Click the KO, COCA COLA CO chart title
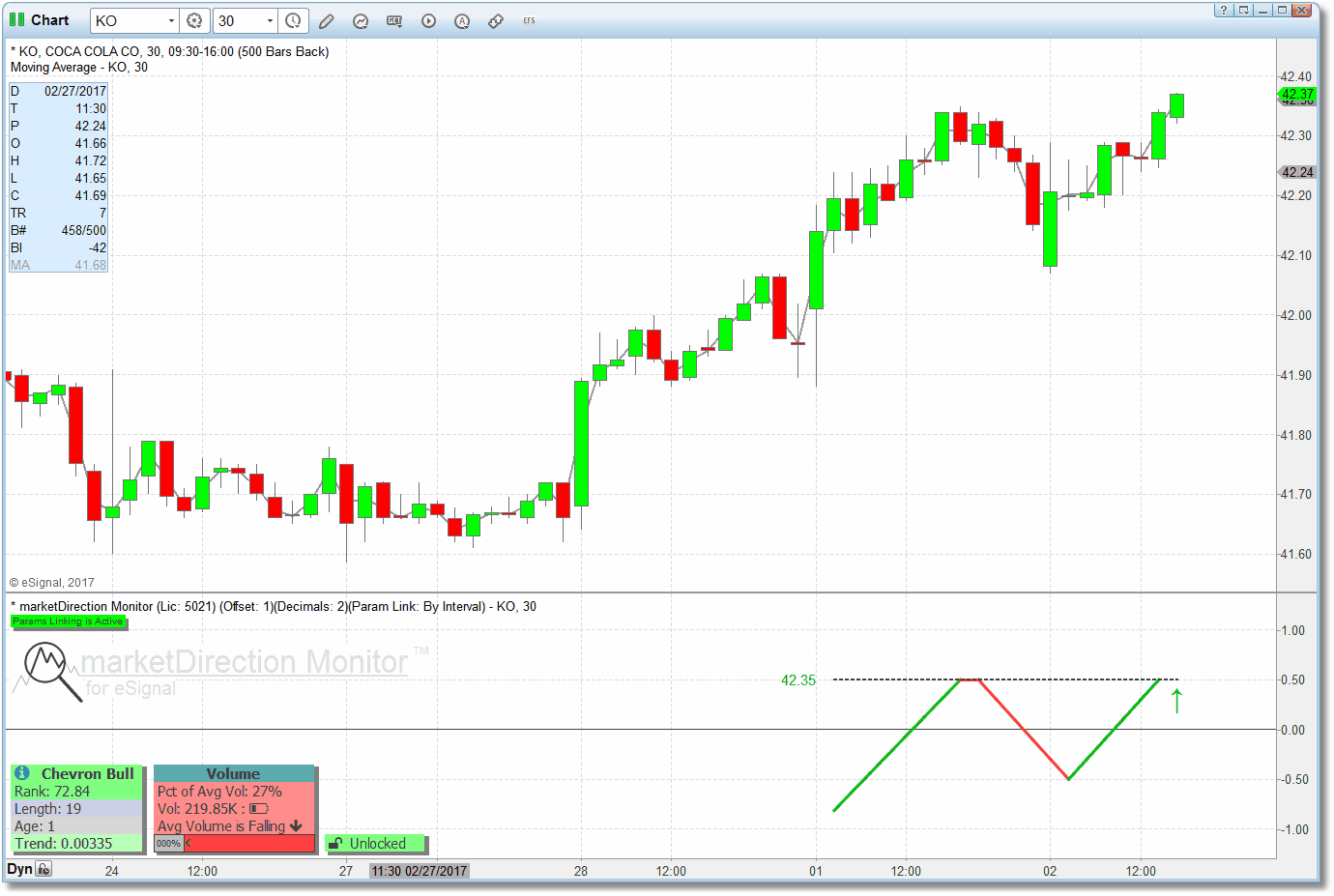 coord(169,51)
